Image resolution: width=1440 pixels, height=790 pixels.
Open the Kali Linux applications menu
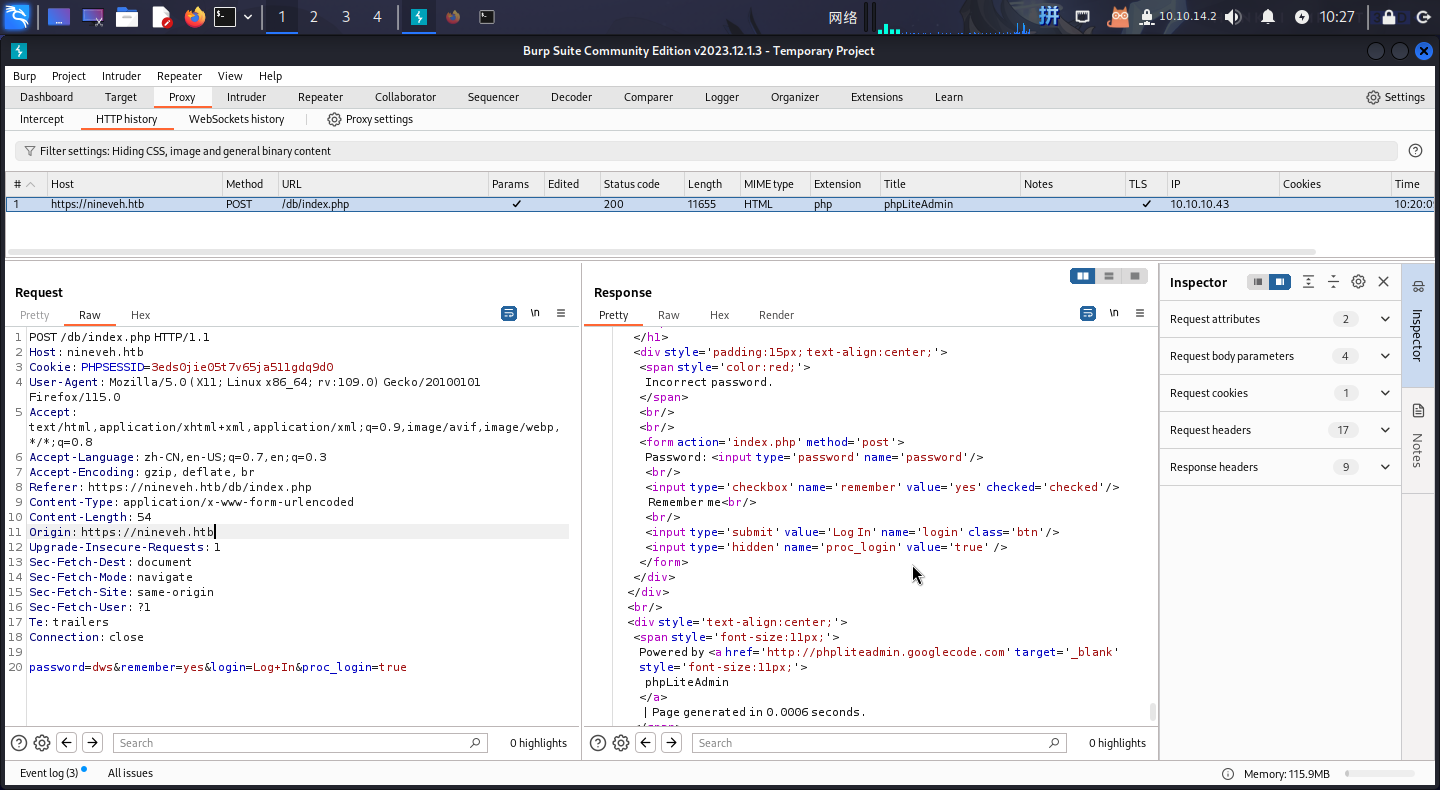click(19, 16)
